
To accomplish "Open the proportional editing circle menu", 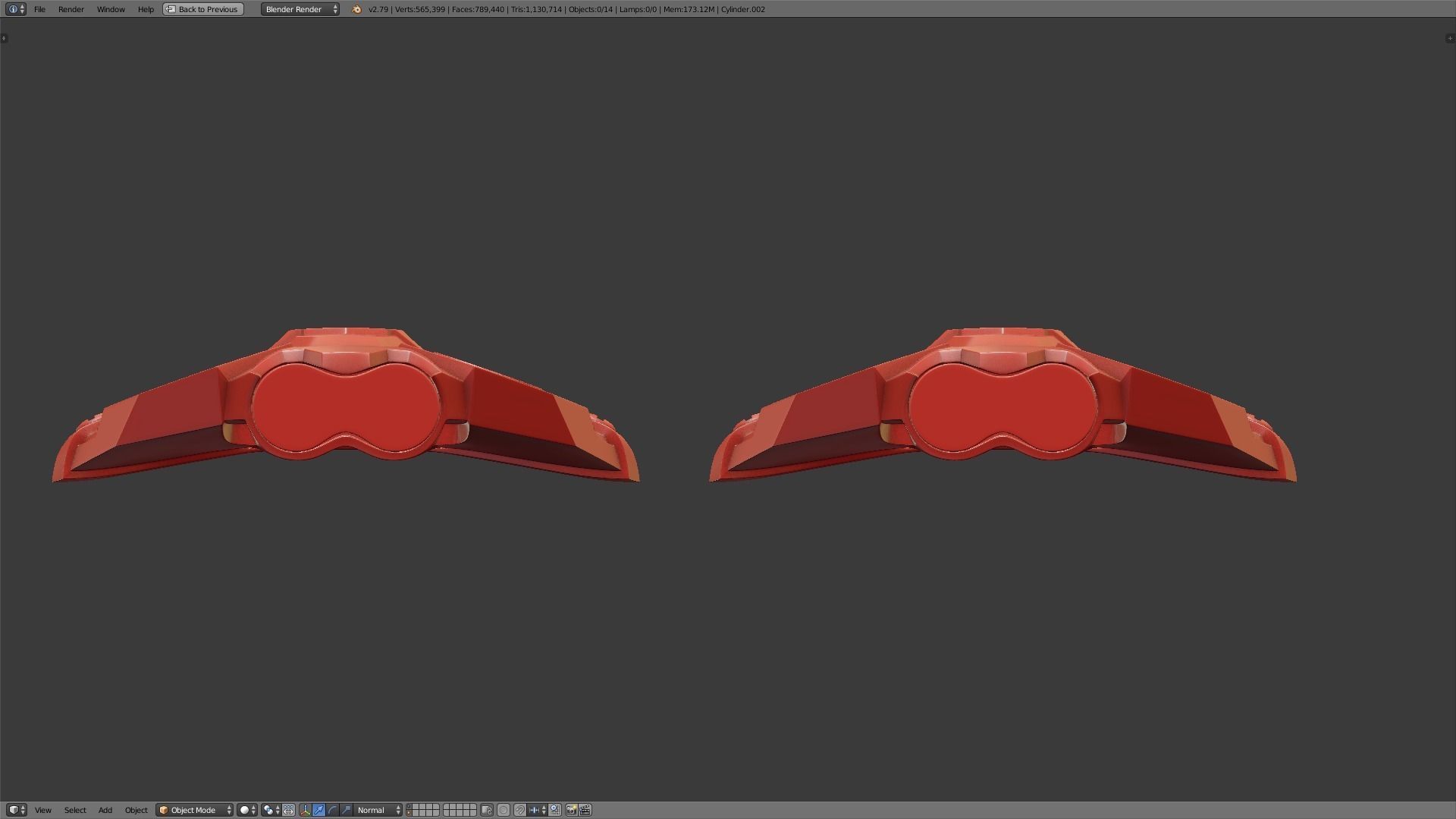I will [503, 810].
